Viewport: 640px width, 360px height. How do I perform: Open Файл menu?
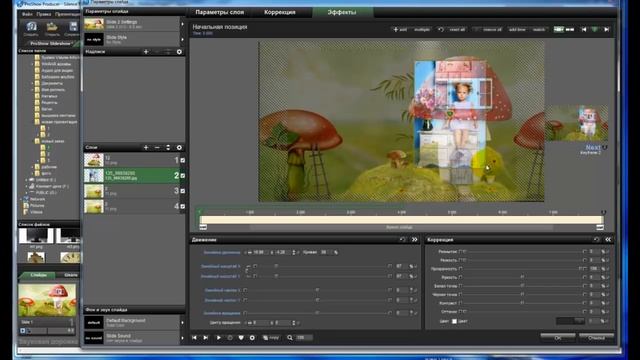coord(27,14)
